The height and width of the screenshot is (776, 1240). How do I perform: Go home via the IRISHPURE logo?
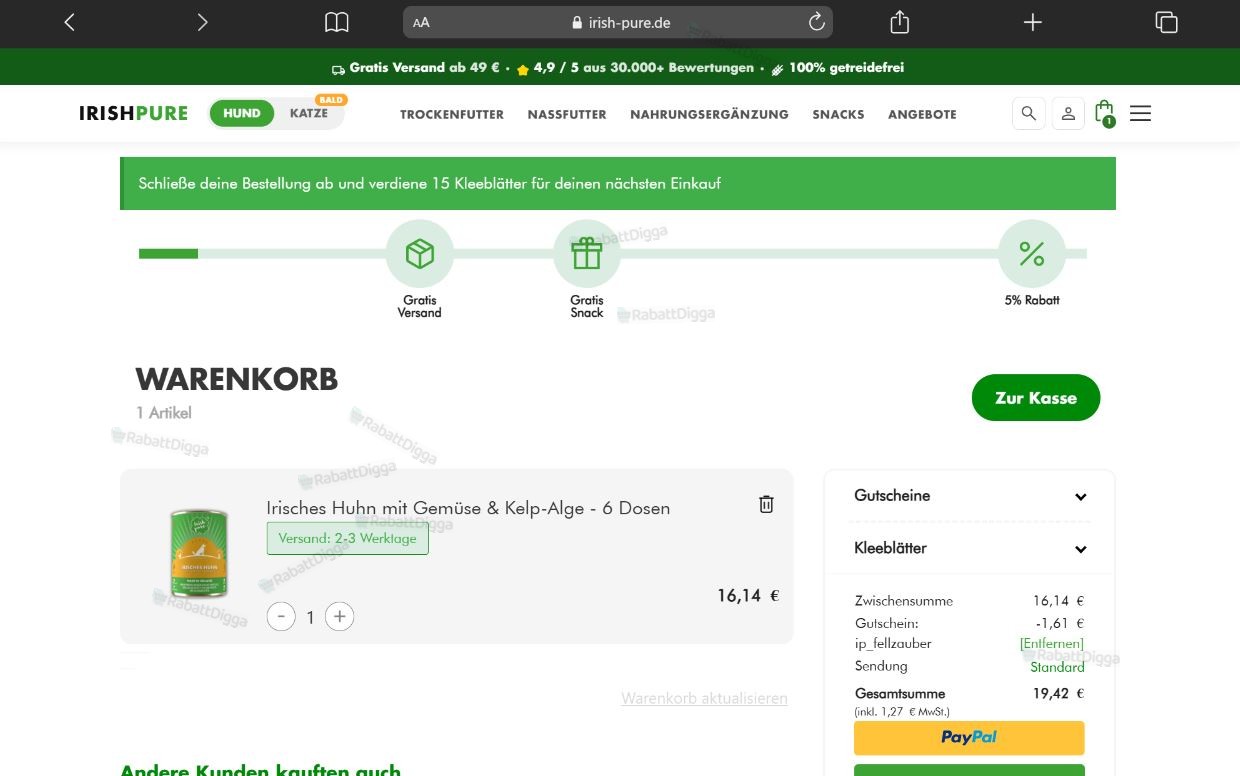(133, 114)
